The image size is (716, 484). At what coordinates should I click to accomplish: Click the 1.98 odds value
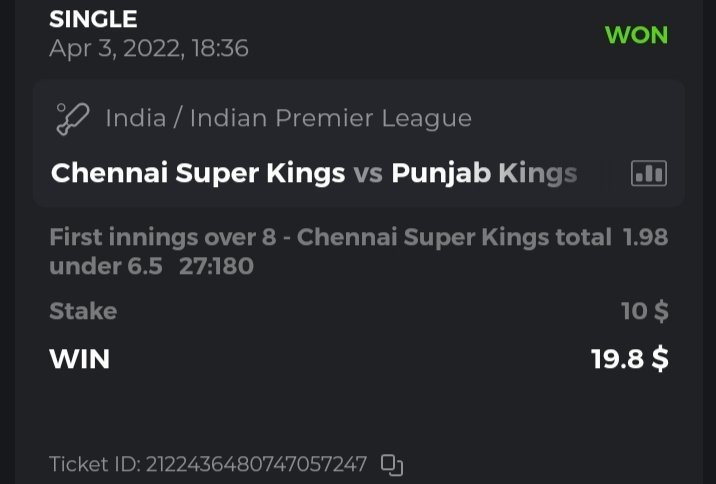645,237
